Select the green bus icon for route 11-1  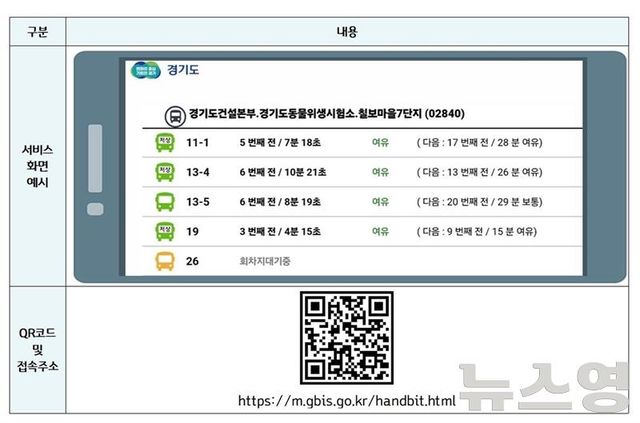coord(163,143)
